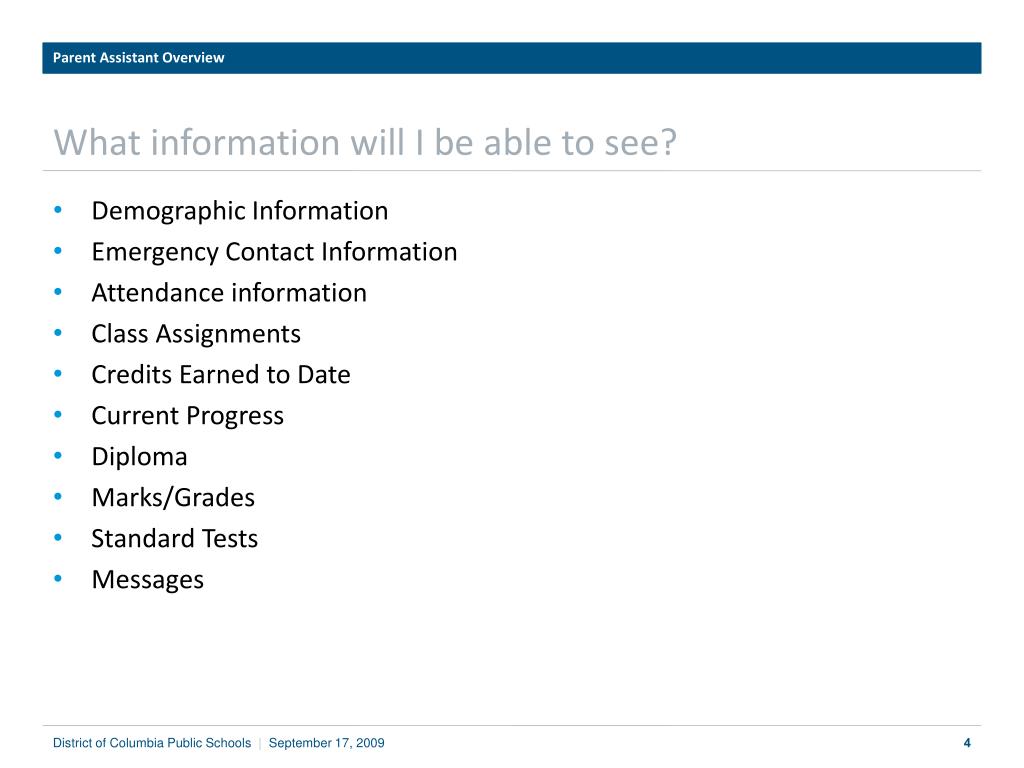Click the Attendance information bullet text

click(229, 293)
